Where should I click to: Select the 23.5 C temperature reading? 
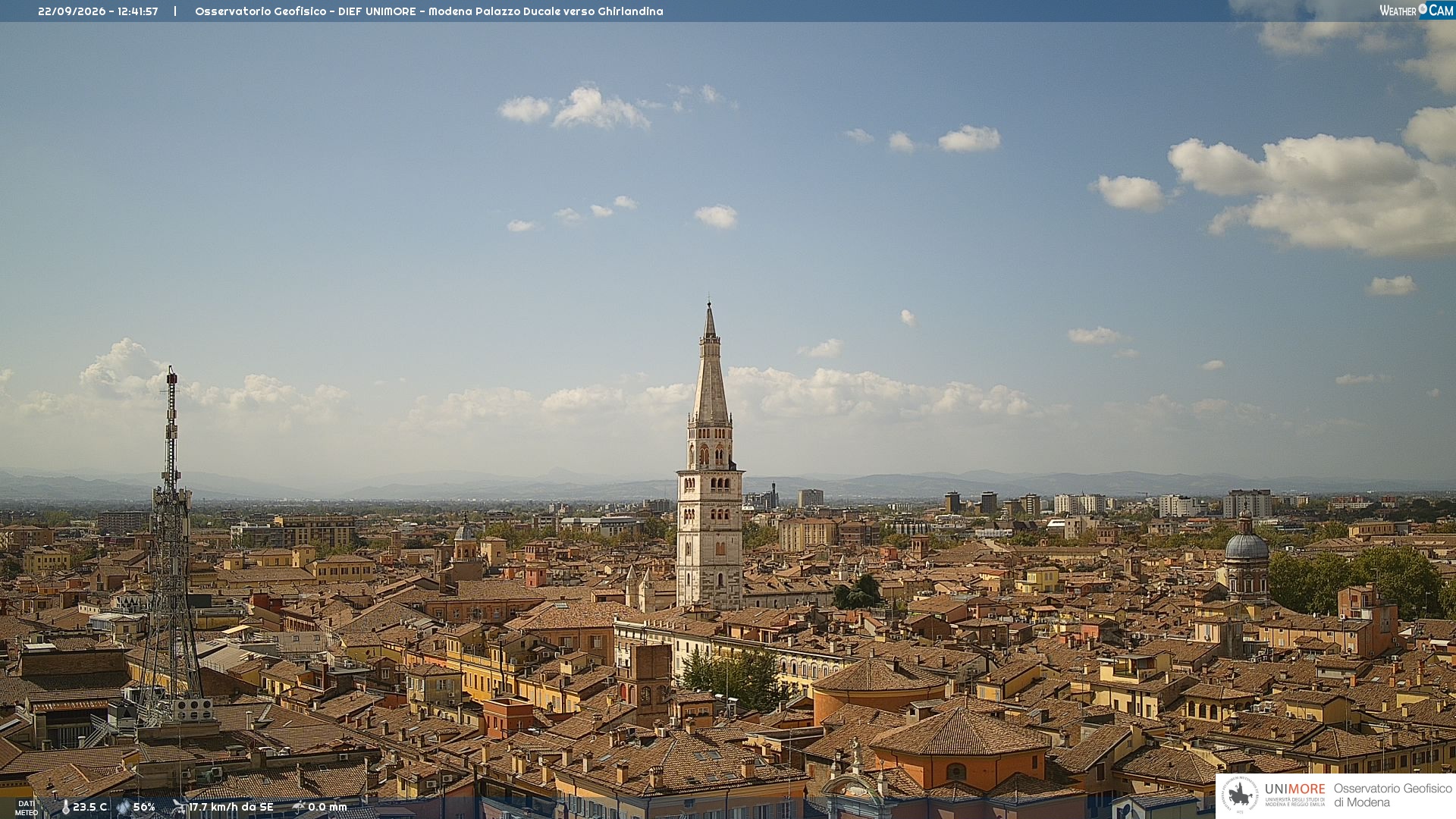[x=89, y=807]
